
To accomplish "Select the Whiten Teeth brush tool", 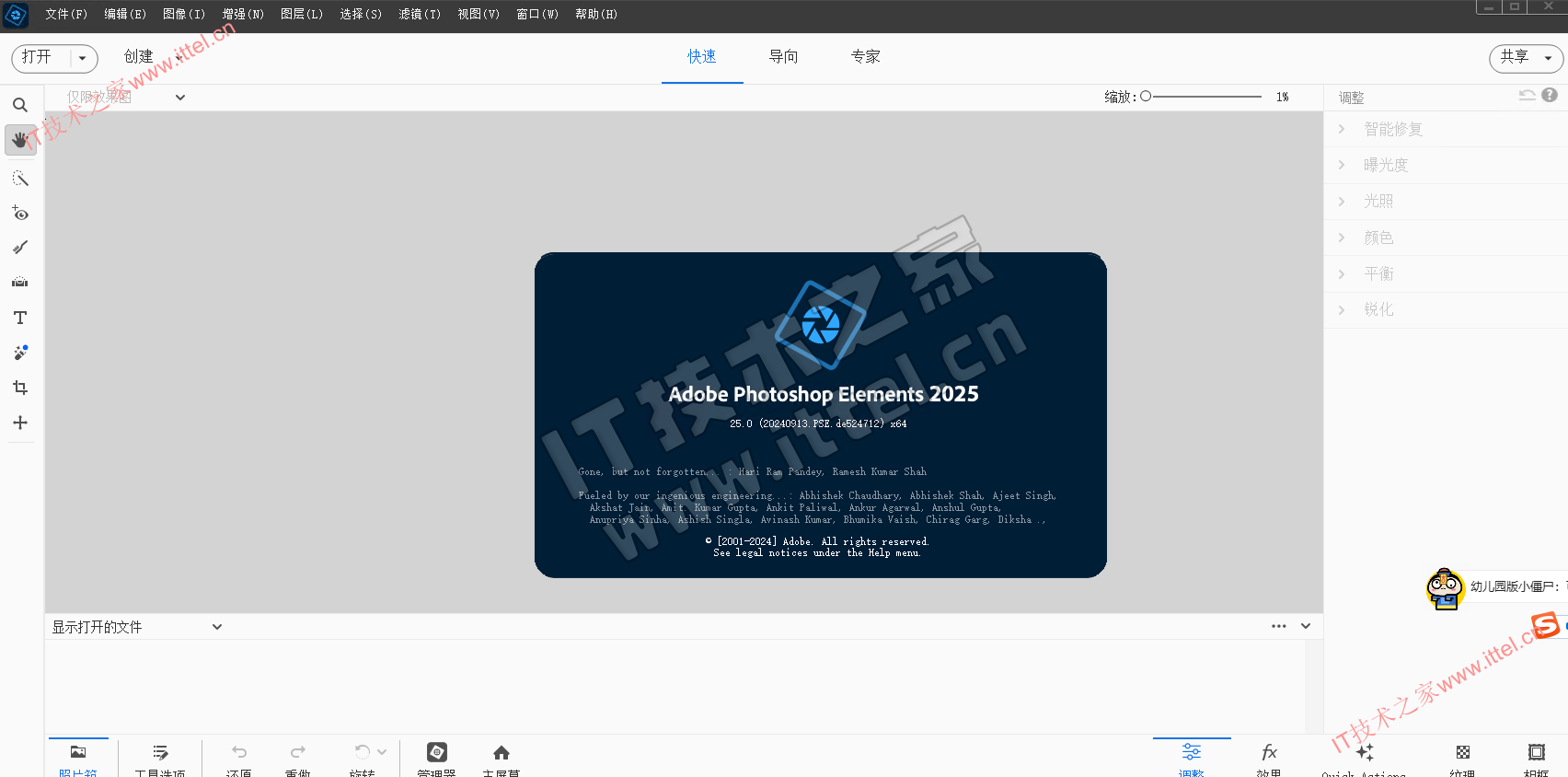I will click(x=20, y=248).
